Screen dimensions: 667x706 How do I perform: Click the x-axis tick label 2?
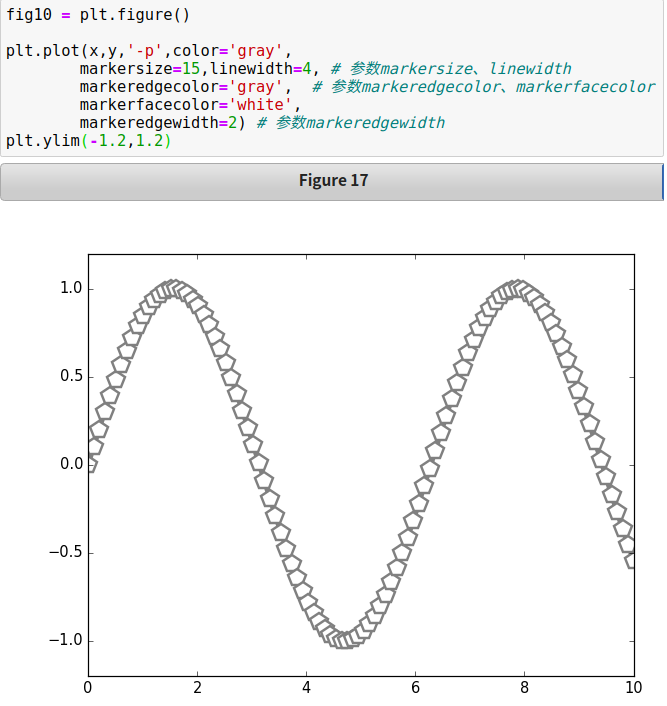(x=197, y=688)
